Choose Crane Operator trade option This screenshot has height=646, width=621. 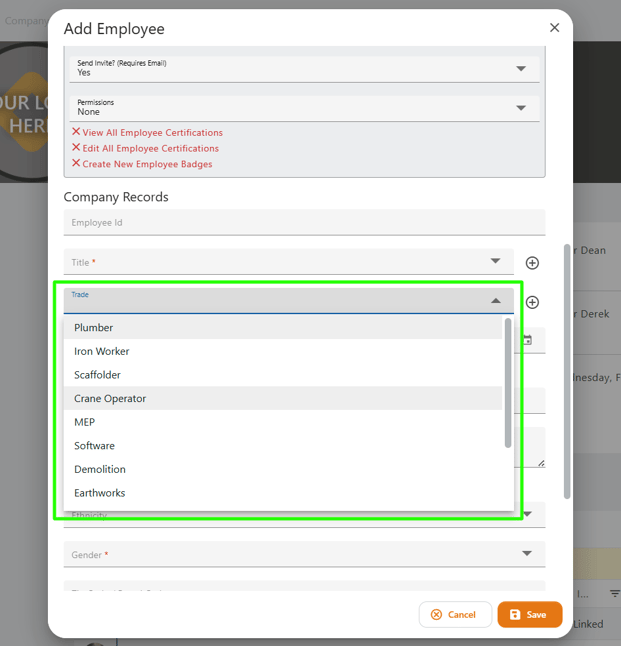coord(110,399)
